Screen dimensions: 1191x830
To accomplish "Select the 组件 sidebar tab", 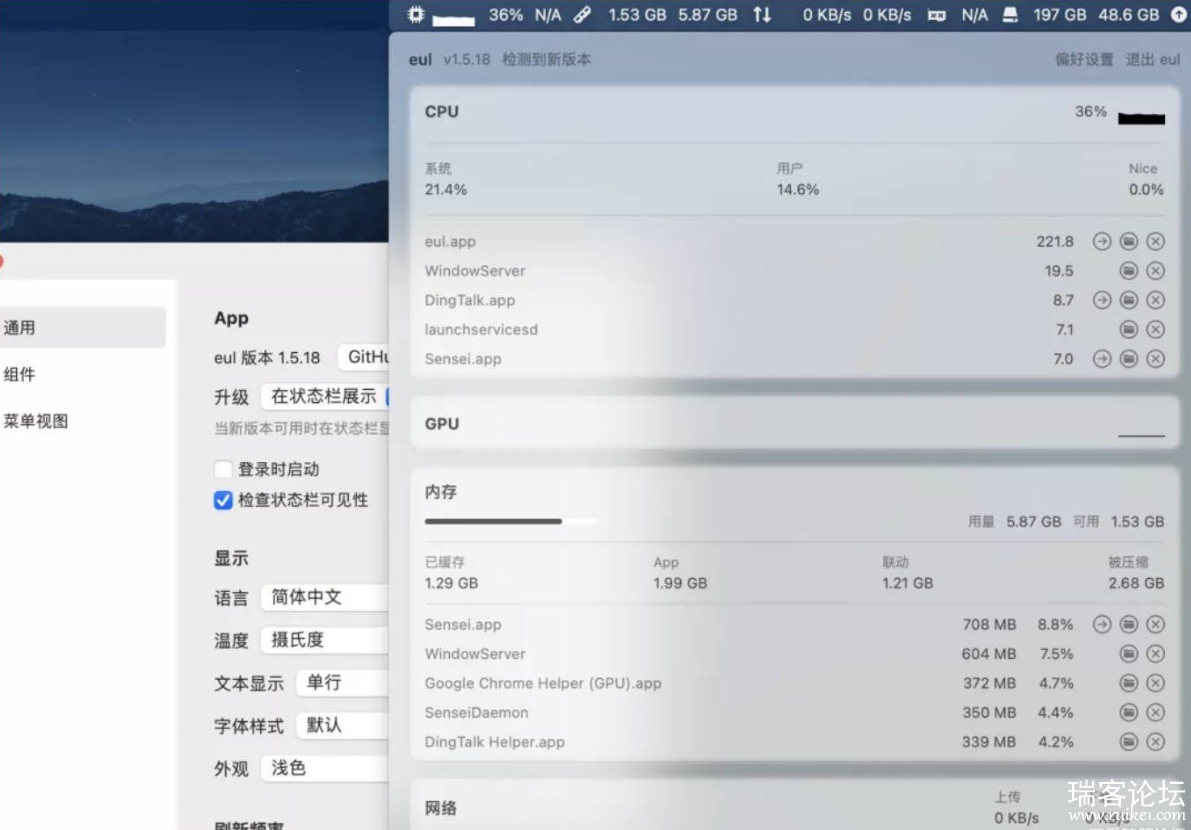I will pos(20,375).
